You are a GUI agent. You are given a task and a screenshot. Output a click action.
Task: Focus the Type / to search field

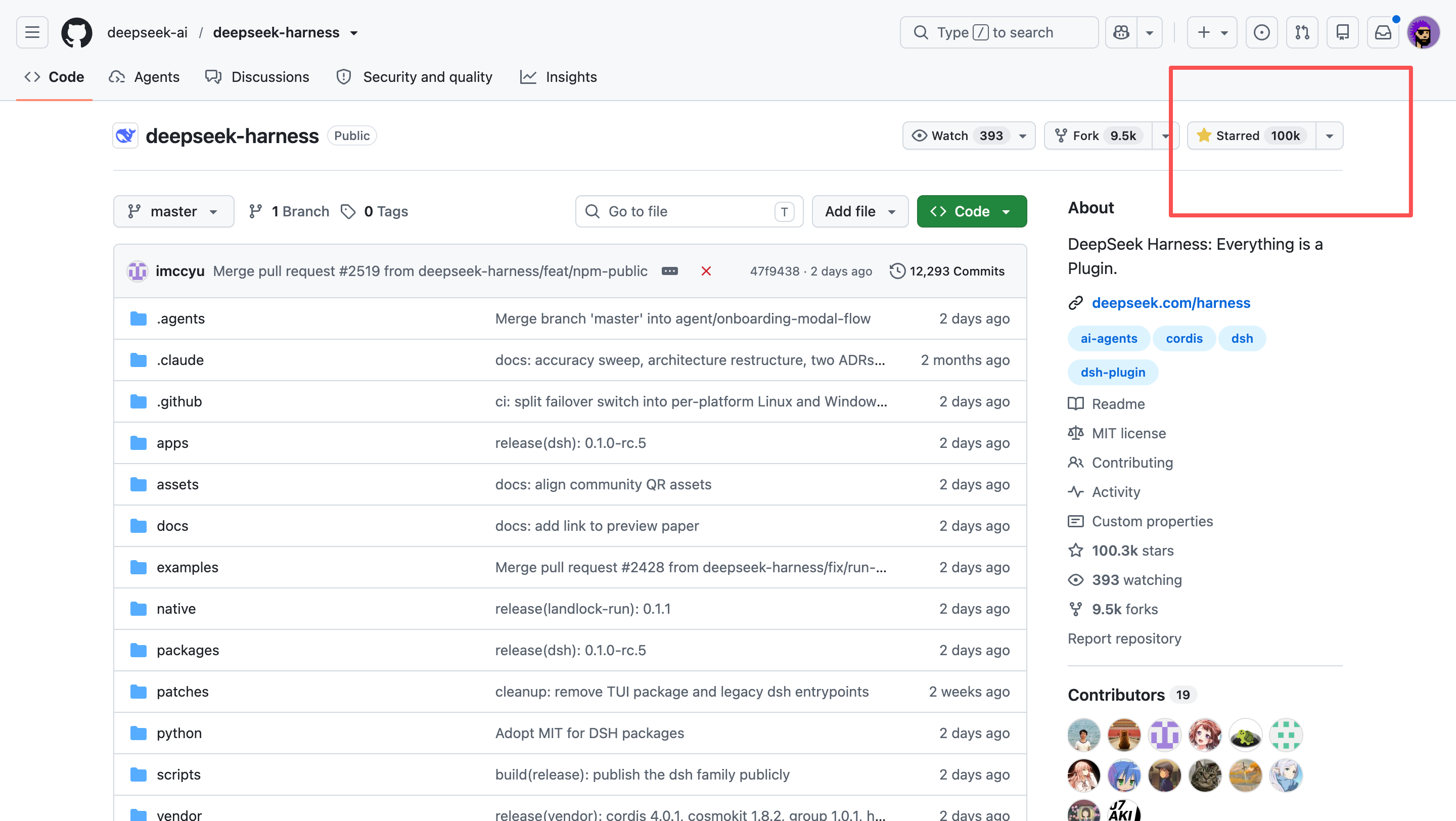(x=999, y=32)
